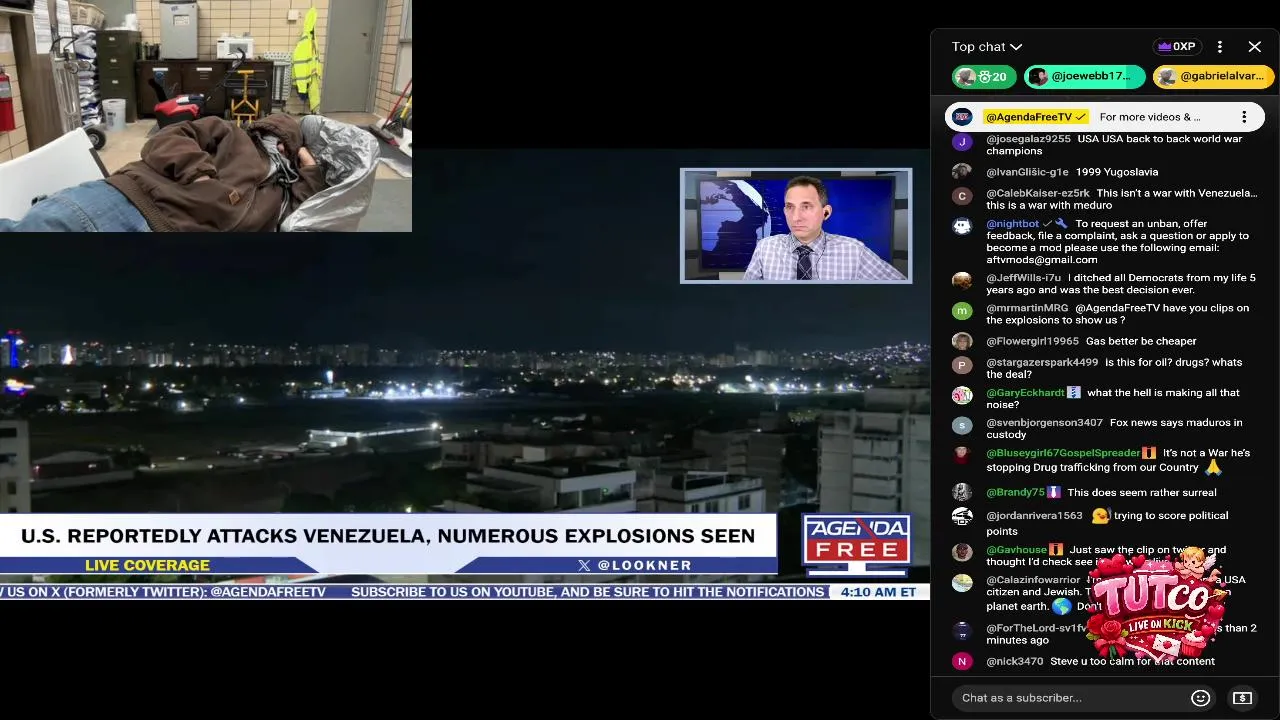Click the @AgendaFreeTV highlighted channel name
This screenshot has height=720, width=1280.
pyautogui.click(x=1036, y=117)
